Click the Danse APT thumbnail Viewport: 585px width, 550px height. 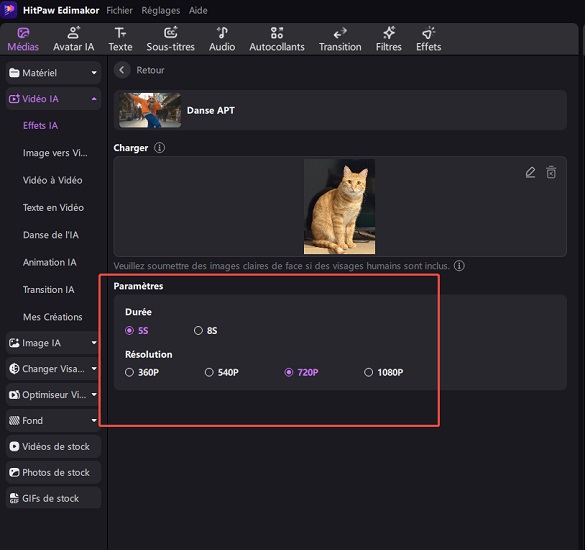[x=150, y=110]
